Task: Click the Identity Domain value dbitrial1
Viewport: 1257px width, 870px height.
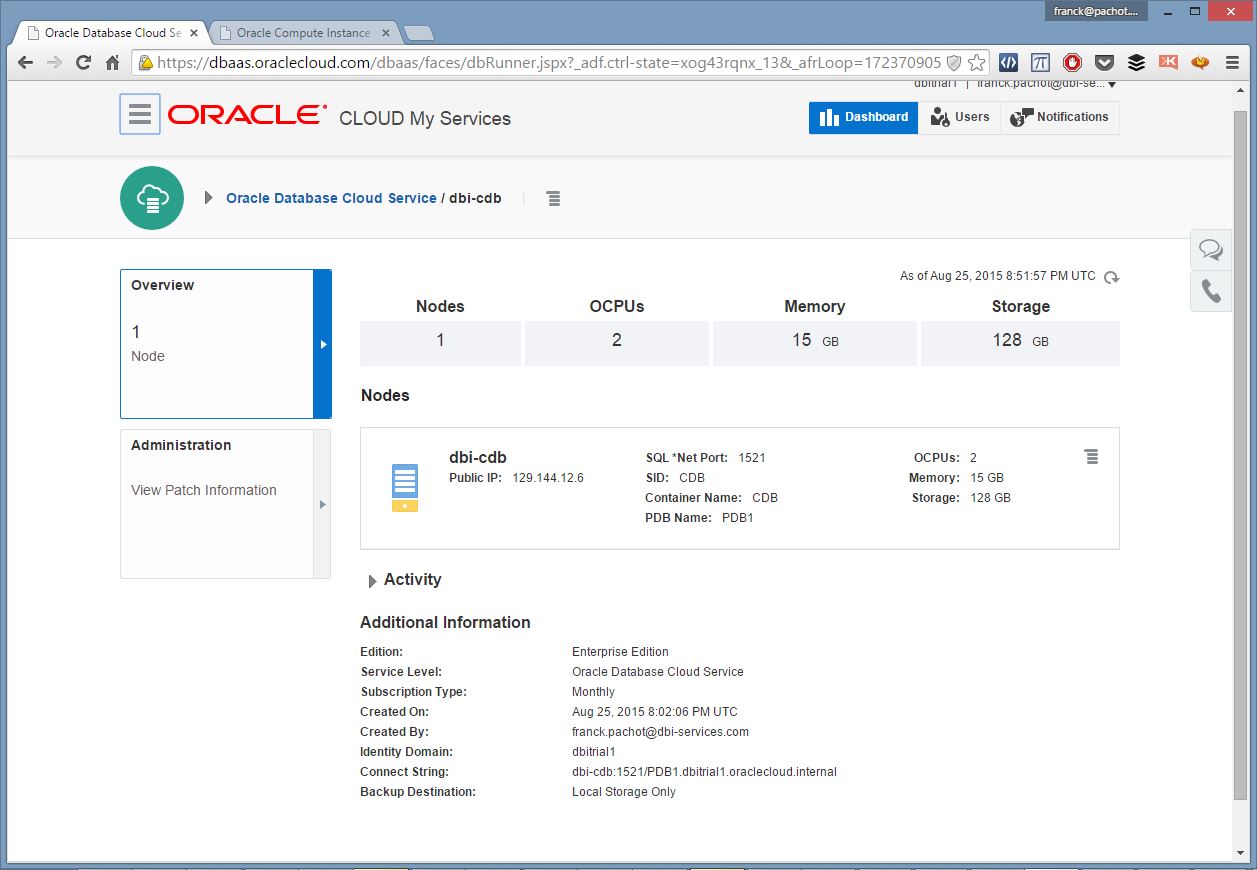Action: click(593, 752)
